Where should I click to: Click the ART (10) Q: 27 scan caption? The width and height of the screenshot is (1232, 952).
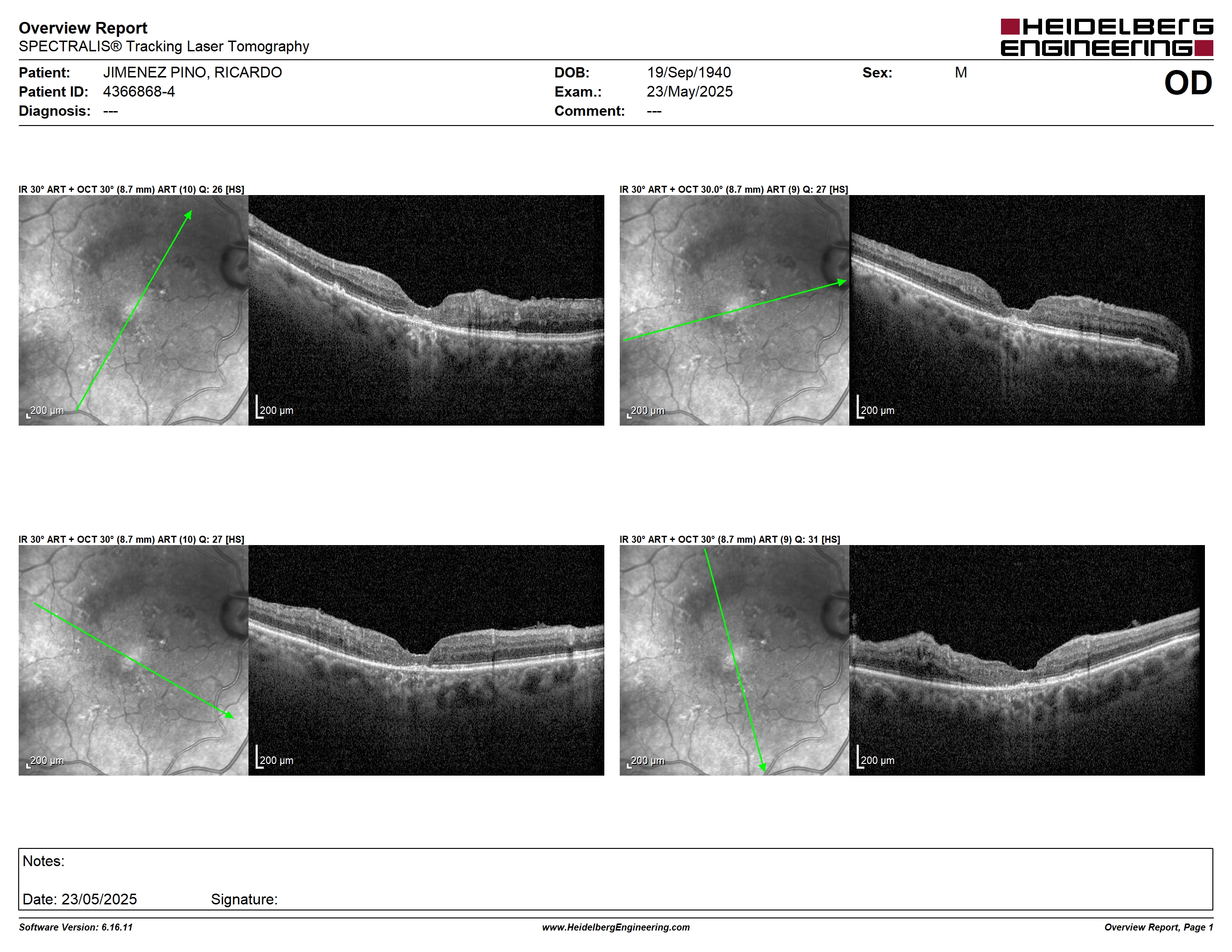click(132, 539)
